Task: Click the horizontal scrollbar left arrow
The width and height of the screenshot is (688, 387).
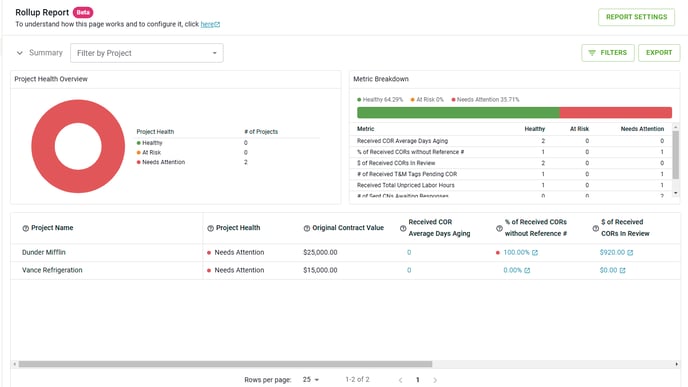Action: (14, 364)
